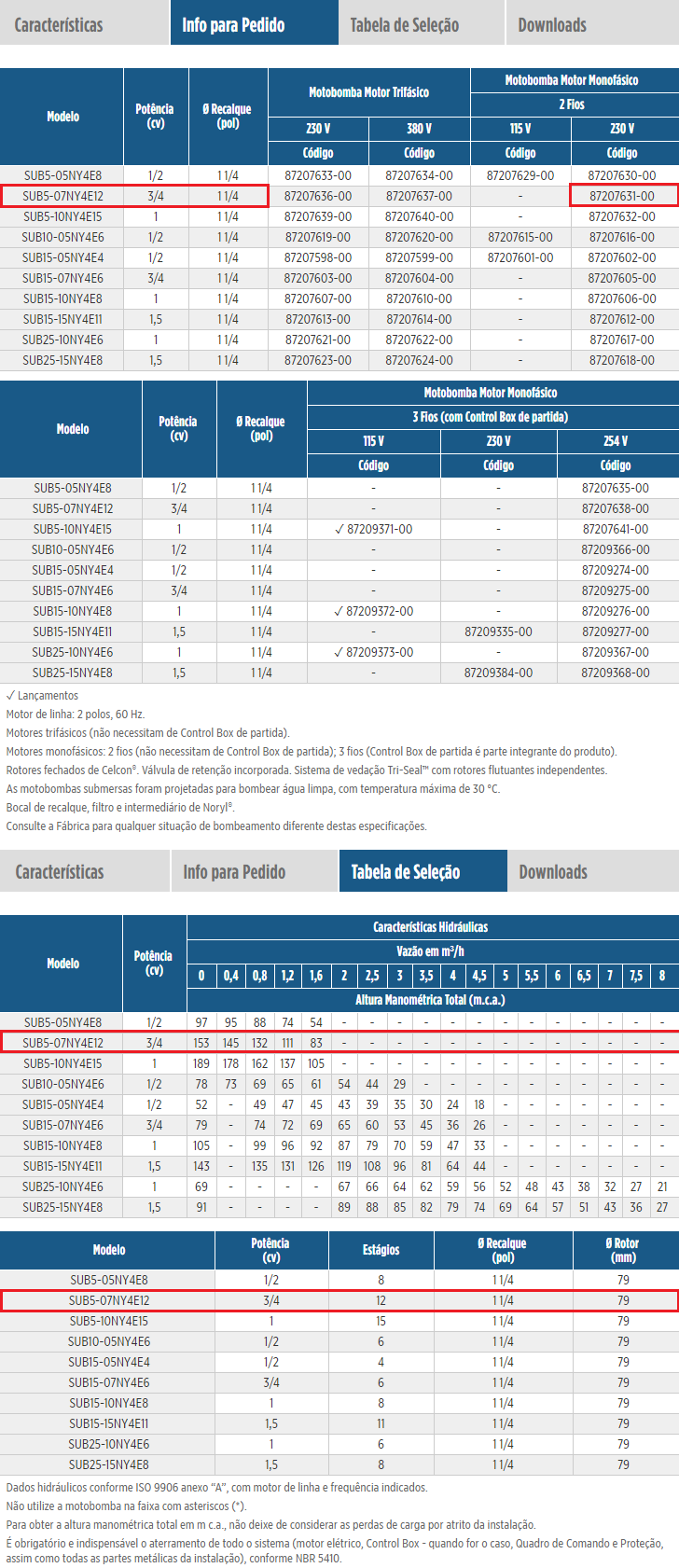
Task: Click the red-boxed code 87207631-00
Action: 622,196
